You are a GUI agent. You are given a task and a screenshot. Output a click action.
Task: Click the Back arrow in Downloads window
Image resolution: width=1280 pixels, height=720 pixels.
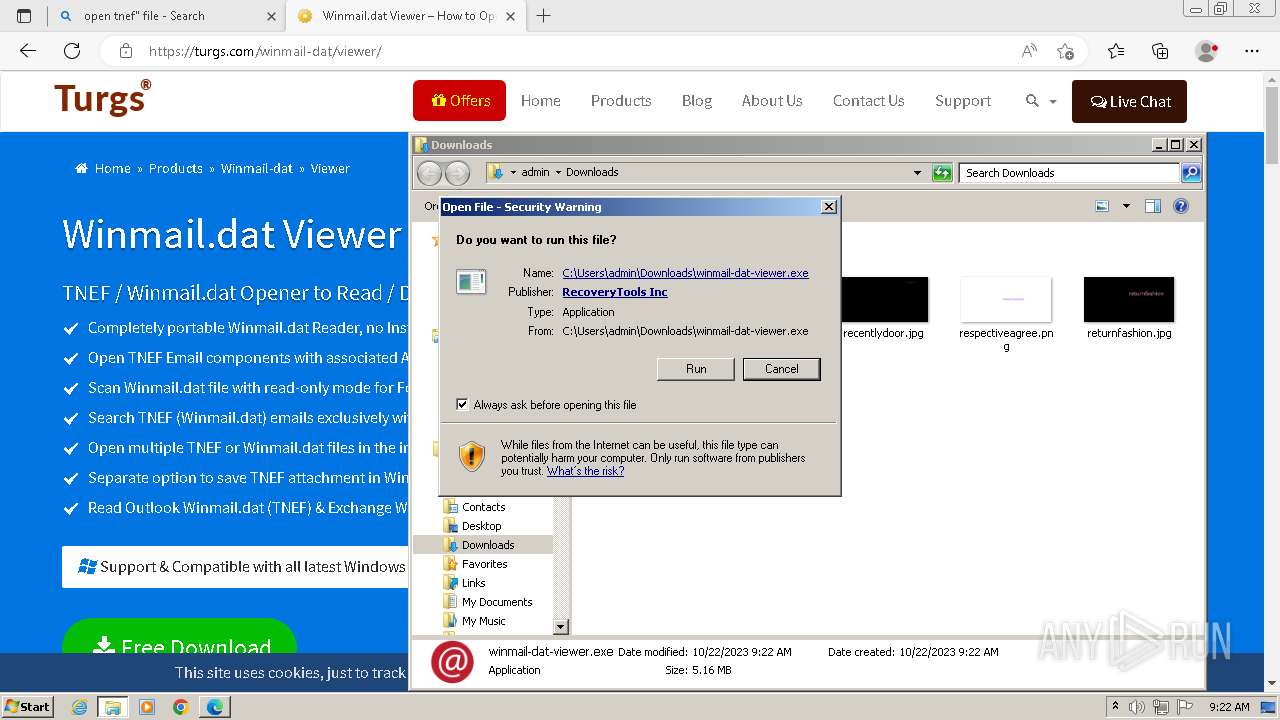point(429,173)
